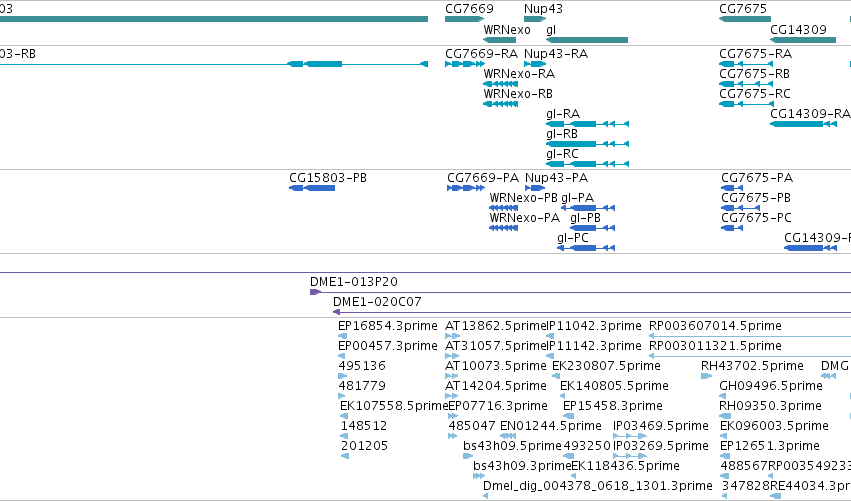
Task: Click the CG7675-PB protein label
Action: pyautogui.click(x=756, y=198)
